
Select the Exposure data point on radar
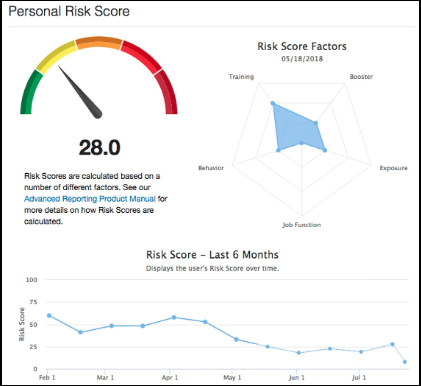coord(325,150)
